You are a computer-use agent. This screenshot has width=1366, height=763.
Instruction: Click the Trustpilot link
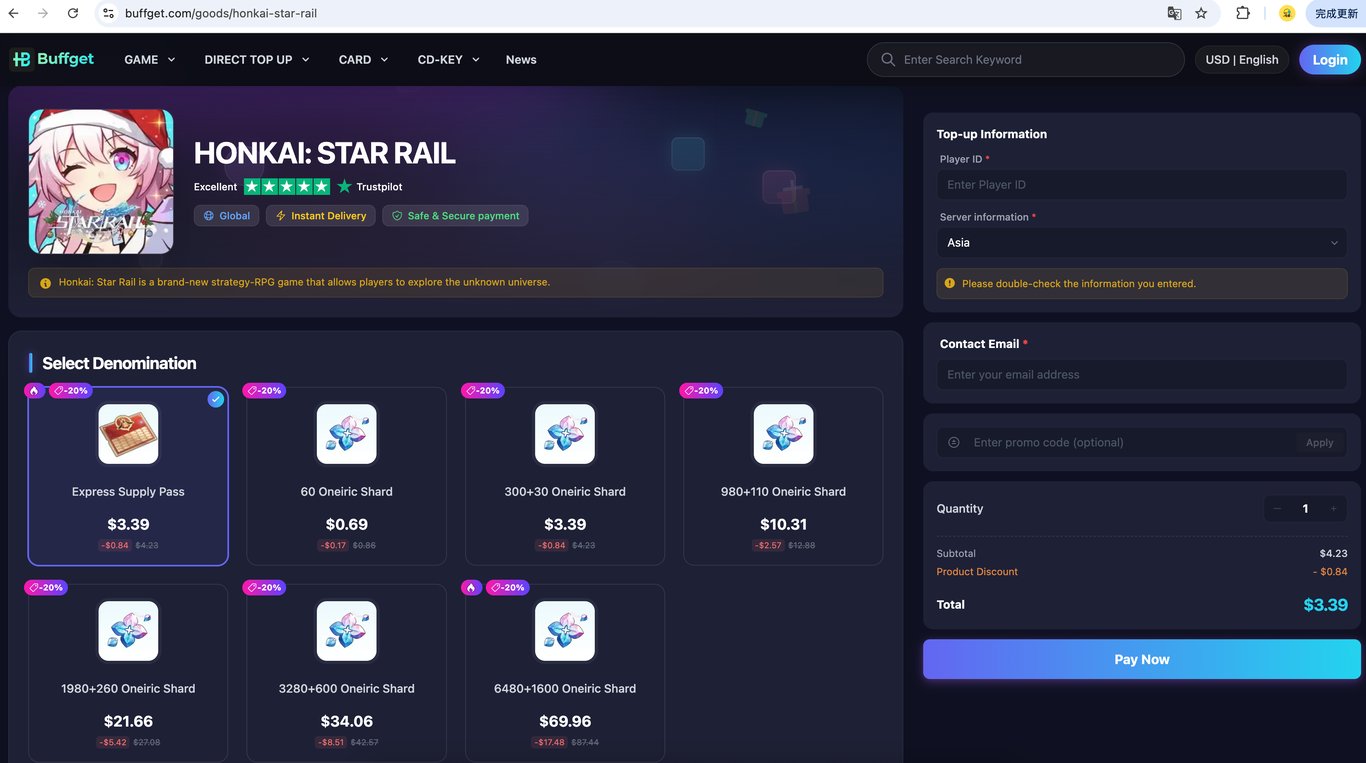(x=372, y=187)
